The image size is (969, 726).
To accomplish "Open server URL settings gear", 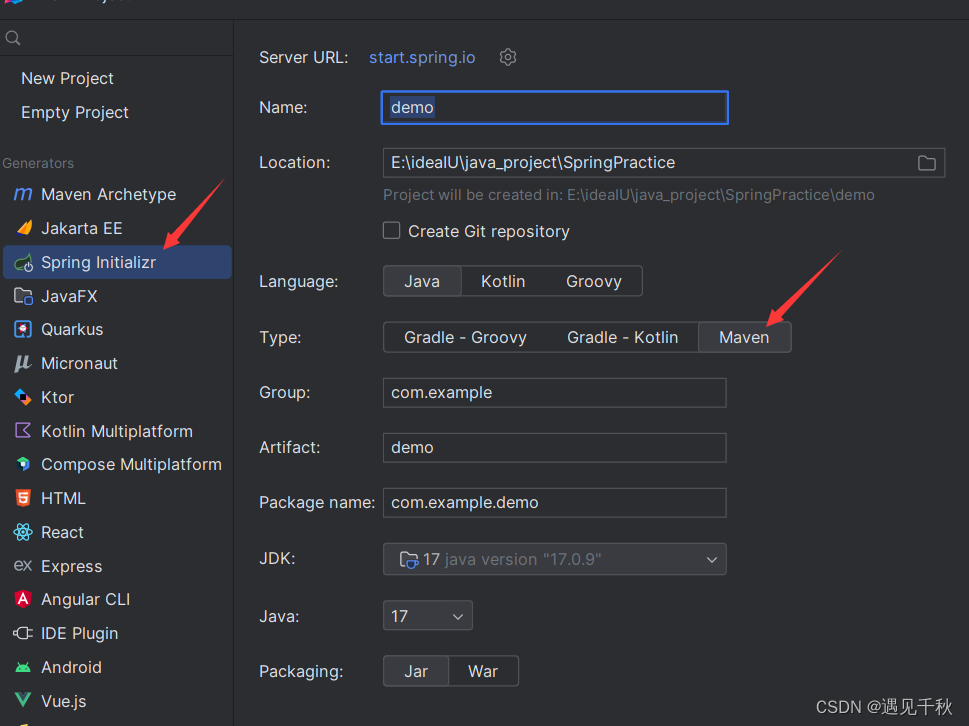I will (x=507, y=57).
